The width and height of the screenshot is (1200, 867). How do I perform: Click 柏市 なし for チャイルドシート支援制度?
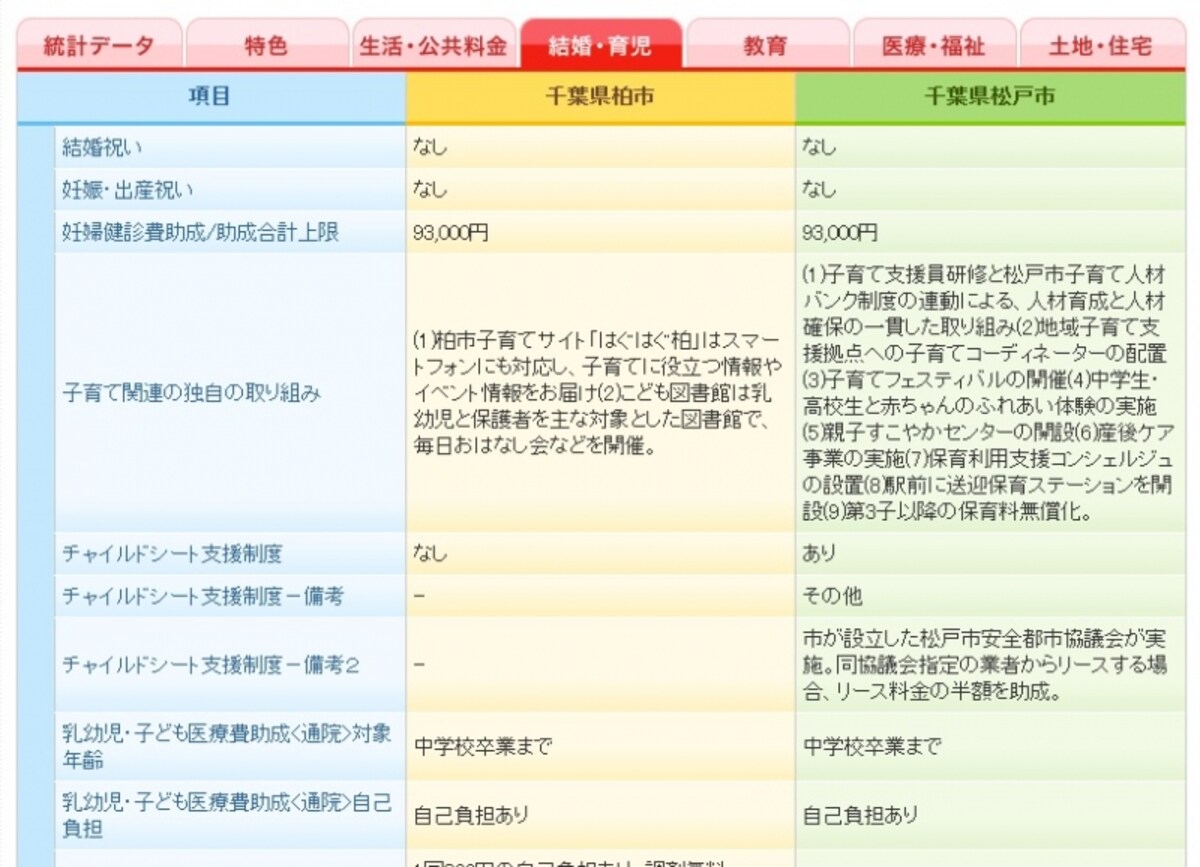430,552
